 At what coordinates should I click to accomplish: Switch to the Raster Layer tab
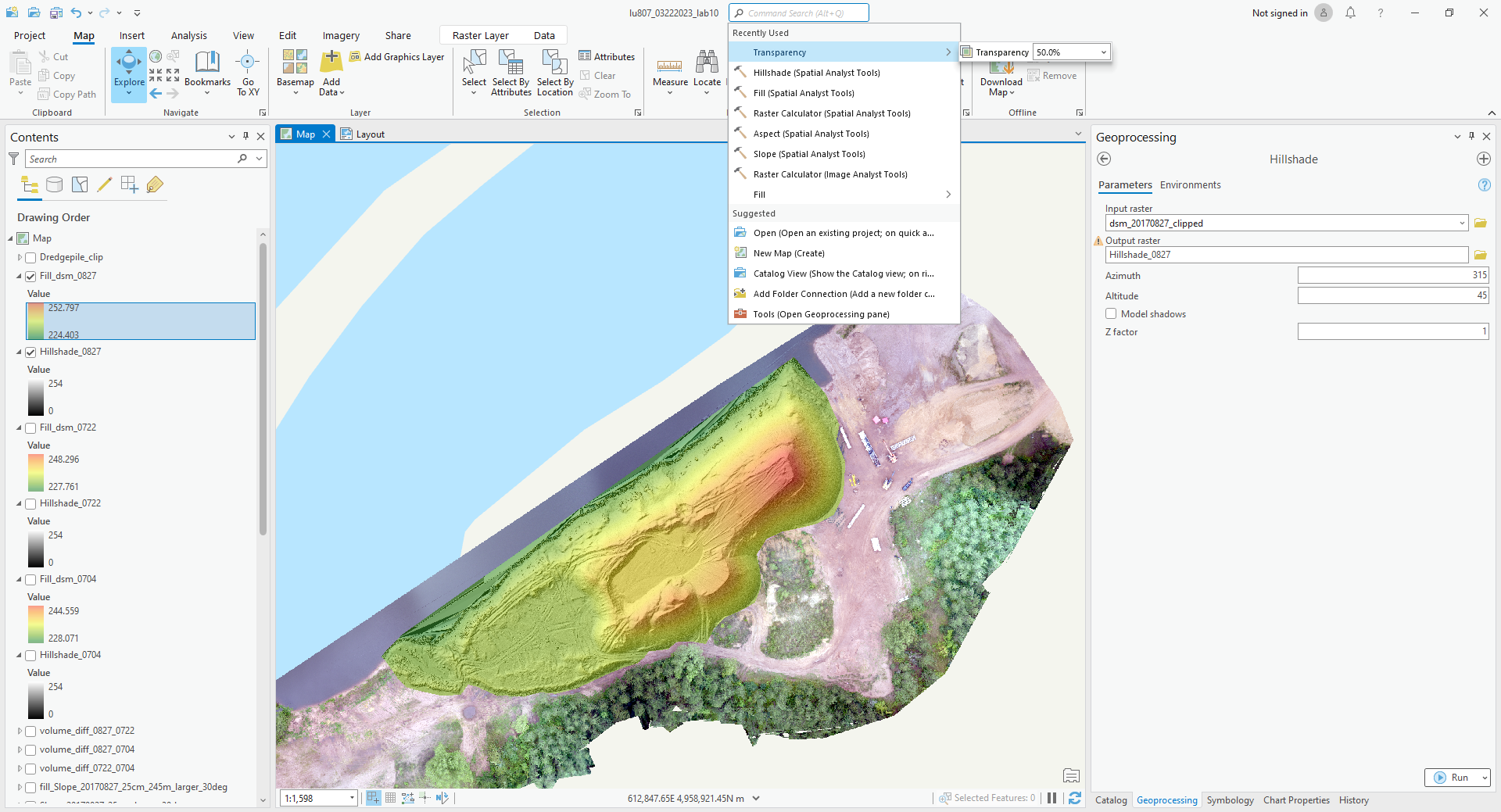point(480,35)
